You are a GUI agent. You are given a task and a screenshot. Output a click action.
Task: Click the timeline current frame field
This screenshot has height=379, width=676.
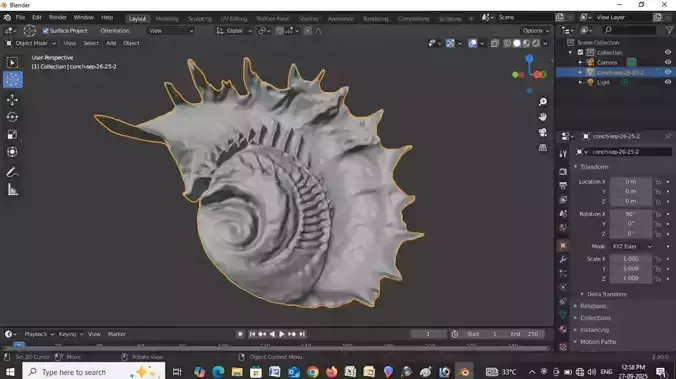coord(428,334)
